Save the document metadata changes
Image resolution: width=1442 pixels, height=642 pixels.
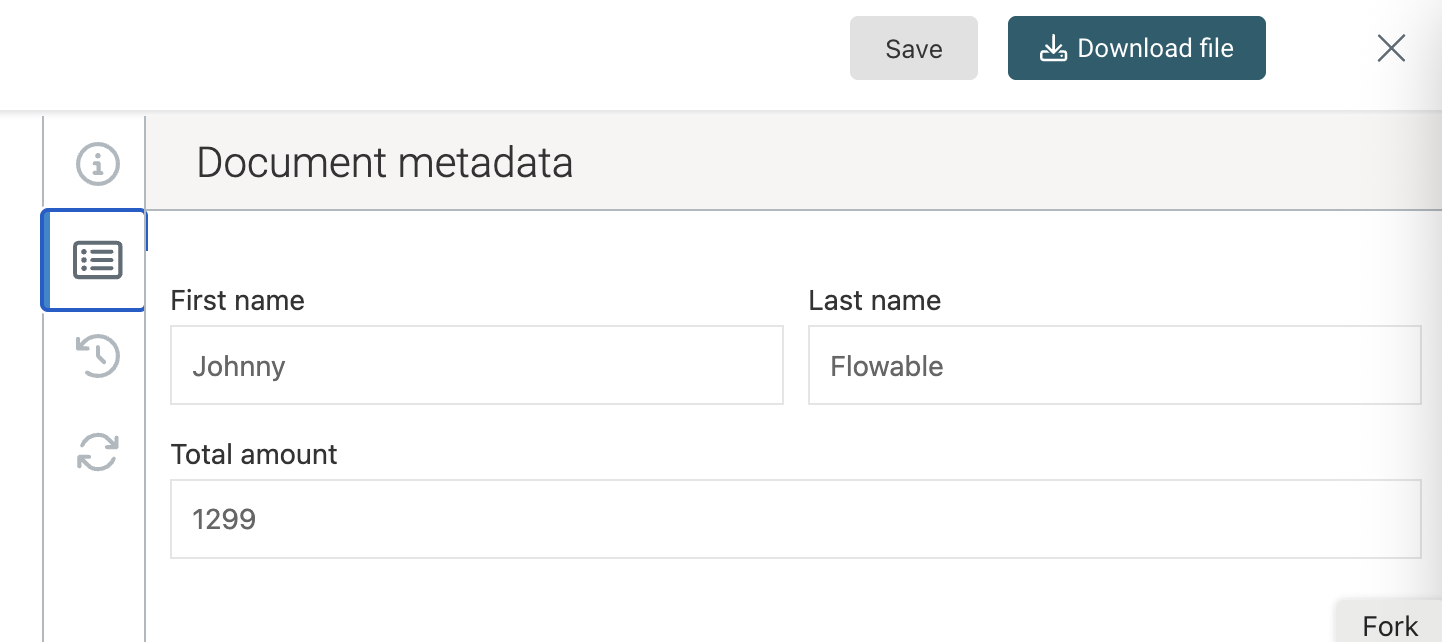click(x=913, y=47)
